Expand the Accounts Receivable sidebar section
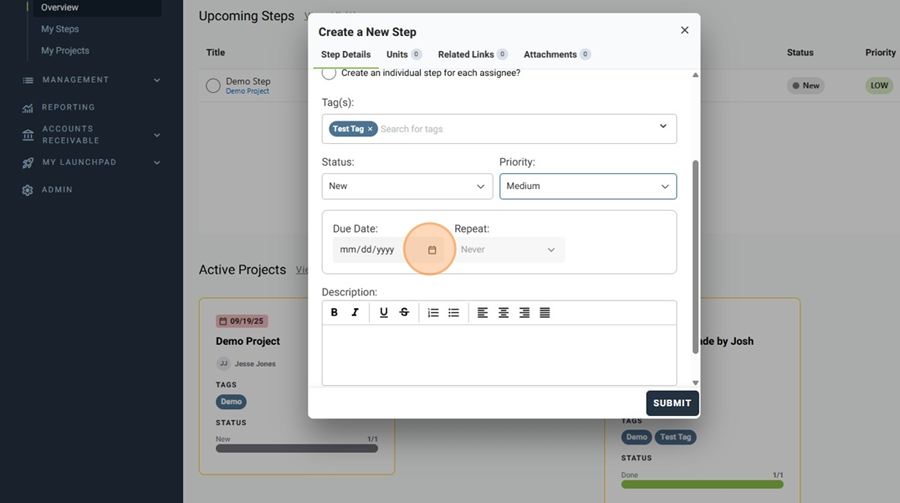 [157, 135]
